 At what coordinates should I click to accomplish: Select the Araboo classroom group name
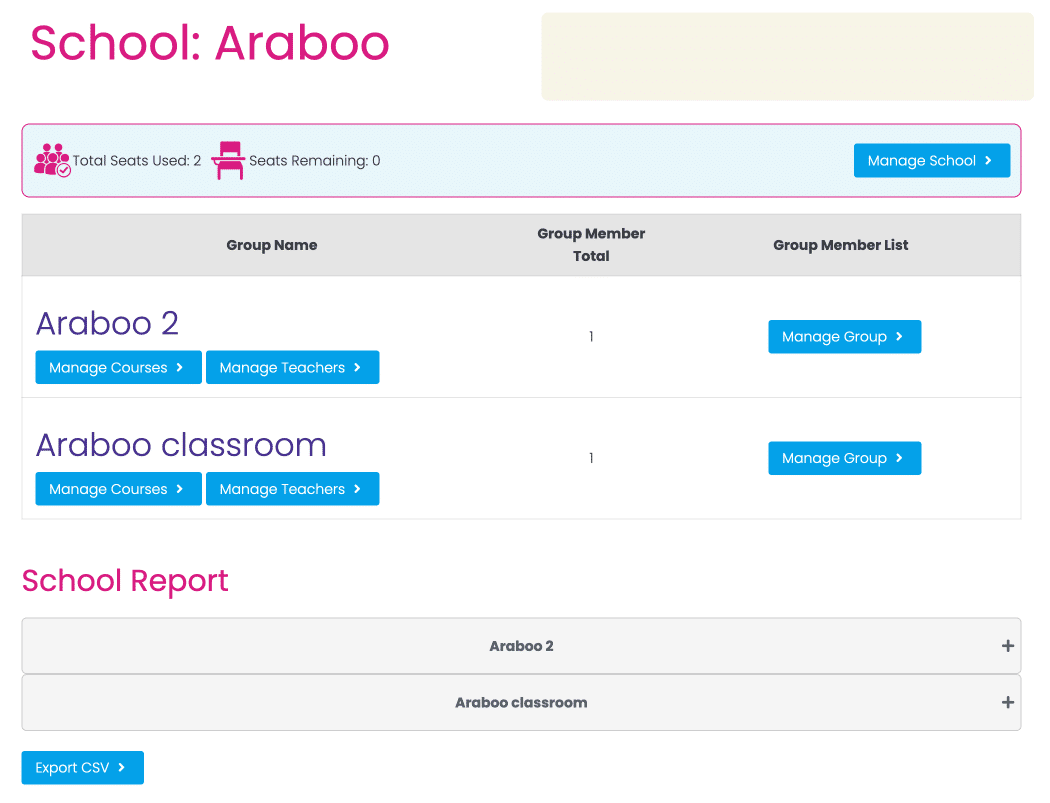coord(181,445)
